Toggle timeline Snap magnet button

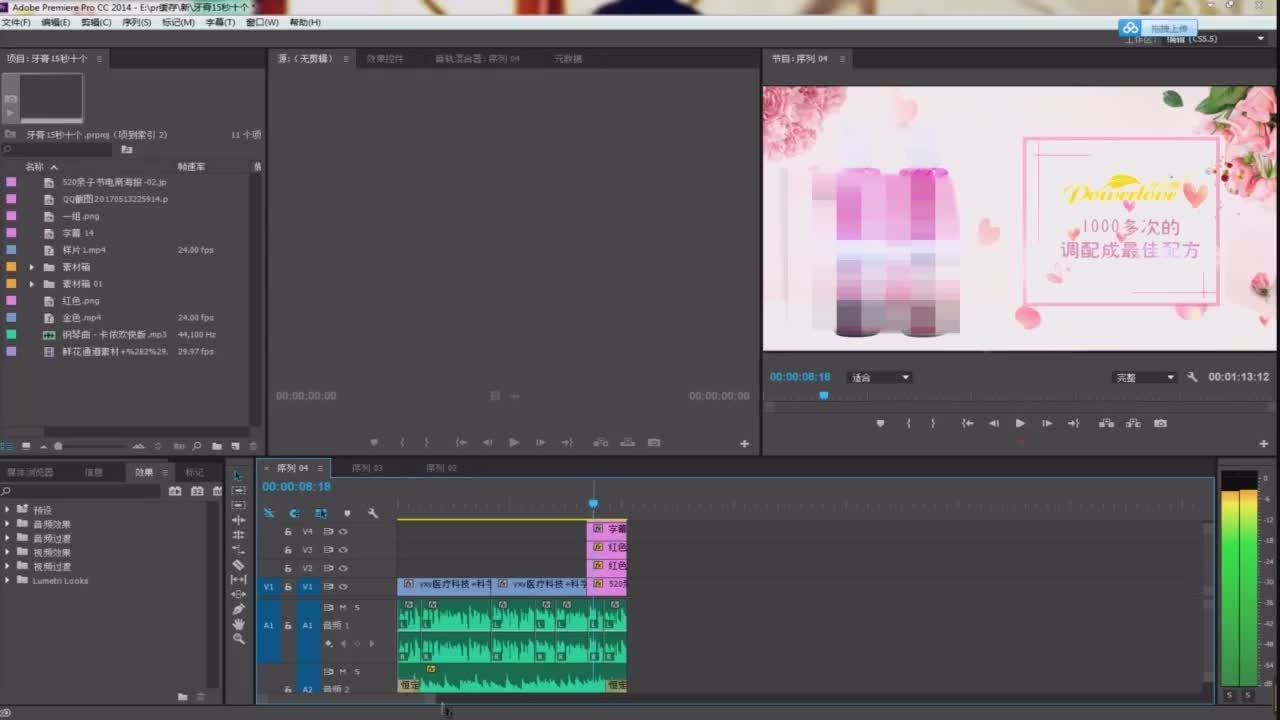pyautogui.click(x=294, y=513)
